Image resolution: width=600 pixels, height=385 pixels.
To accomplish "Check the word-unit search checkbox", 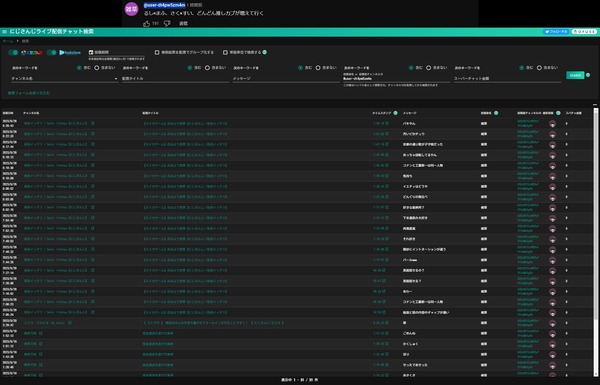I will 225,52.
